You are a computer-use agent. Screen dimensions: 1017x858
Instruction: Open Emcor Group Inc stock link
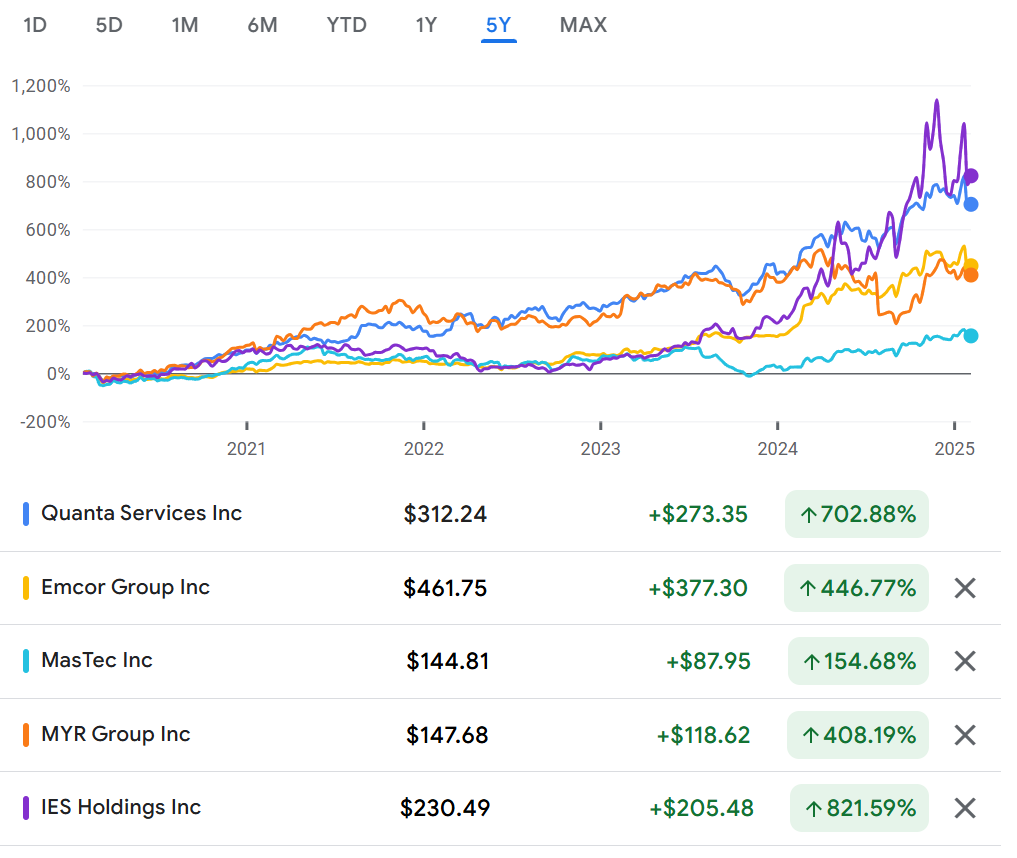[125, 587]
